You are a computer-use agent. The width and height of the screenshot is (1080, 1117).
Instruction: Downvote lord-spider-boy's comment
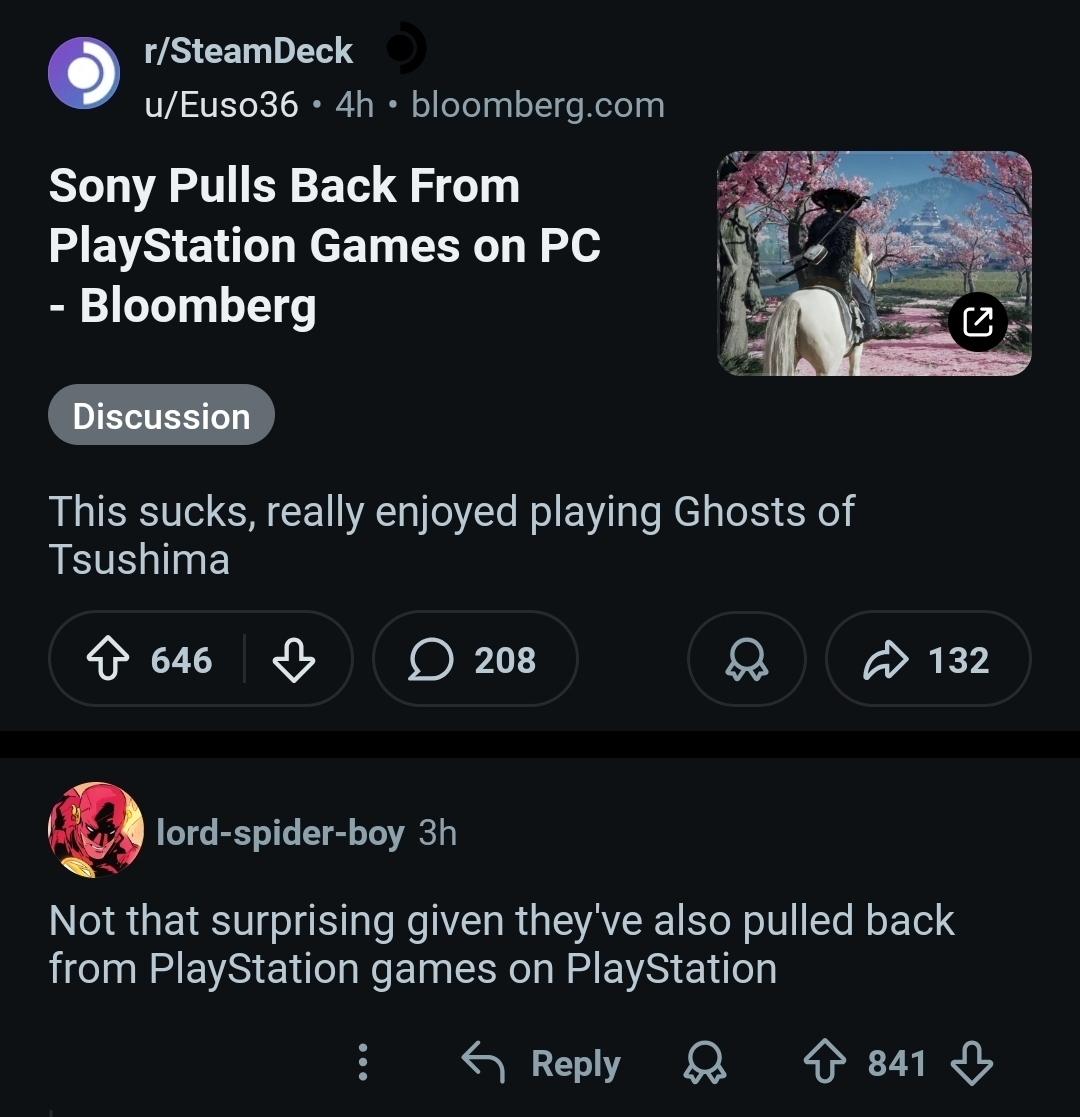[x=971, y=1063]
